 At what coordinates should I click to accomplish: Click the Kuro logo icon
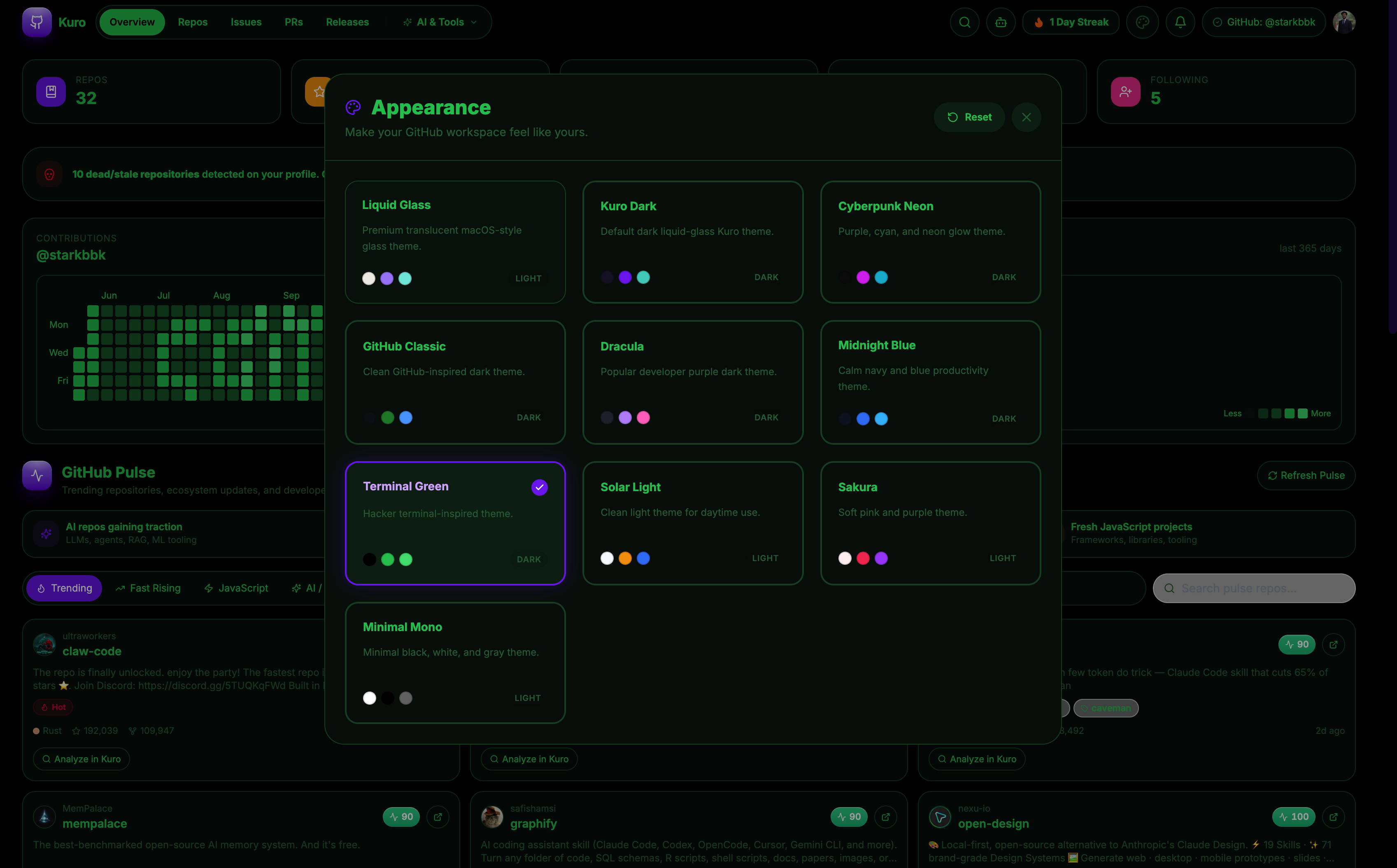pos(37,22)
